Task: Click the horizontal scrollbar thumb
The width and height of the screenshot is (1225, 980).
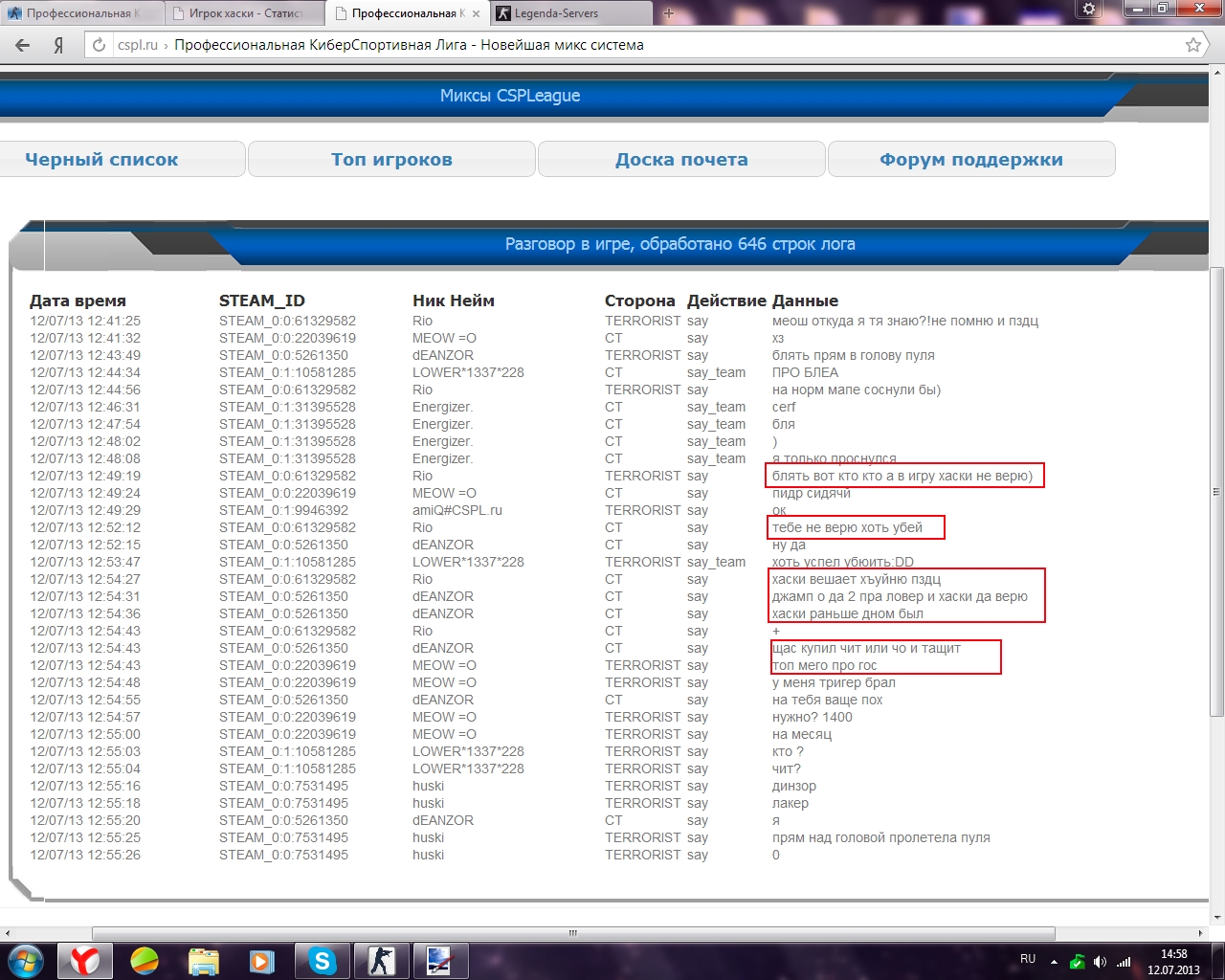Action: tap(573, 933)
